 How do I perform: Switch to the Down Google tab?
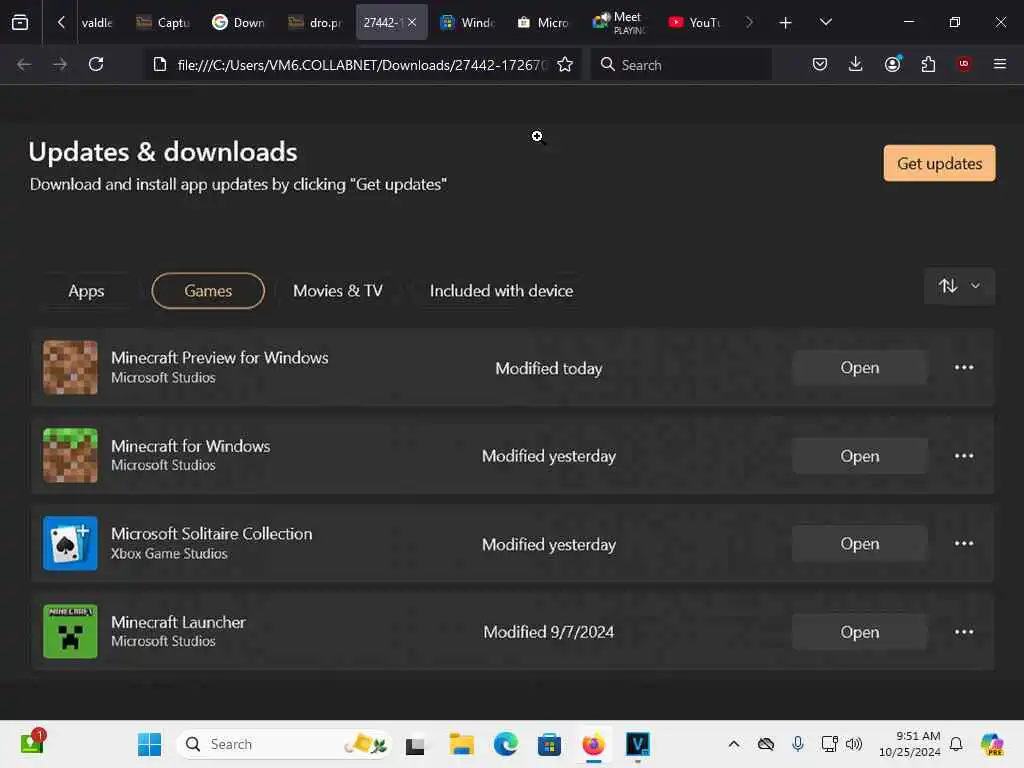pyautogui.click(x=238, y=22)
